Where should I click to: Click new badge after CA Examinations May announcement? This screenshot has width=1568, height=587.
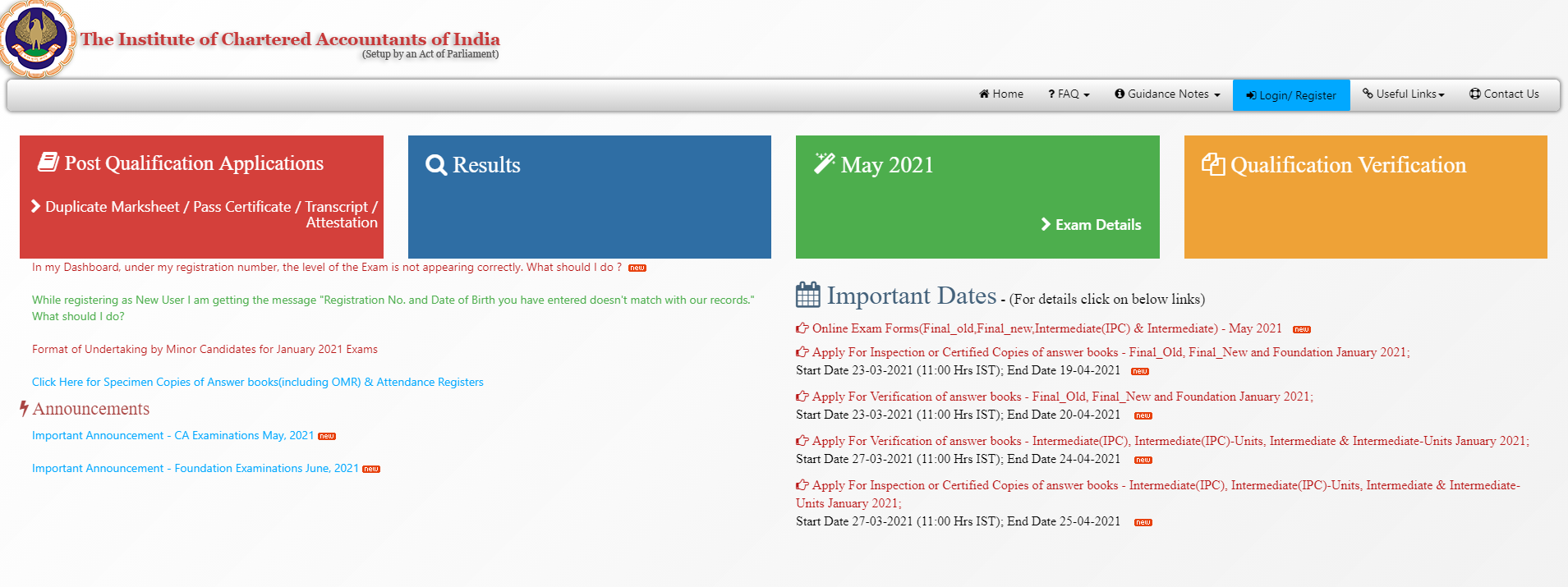click(x=327, y=437)
